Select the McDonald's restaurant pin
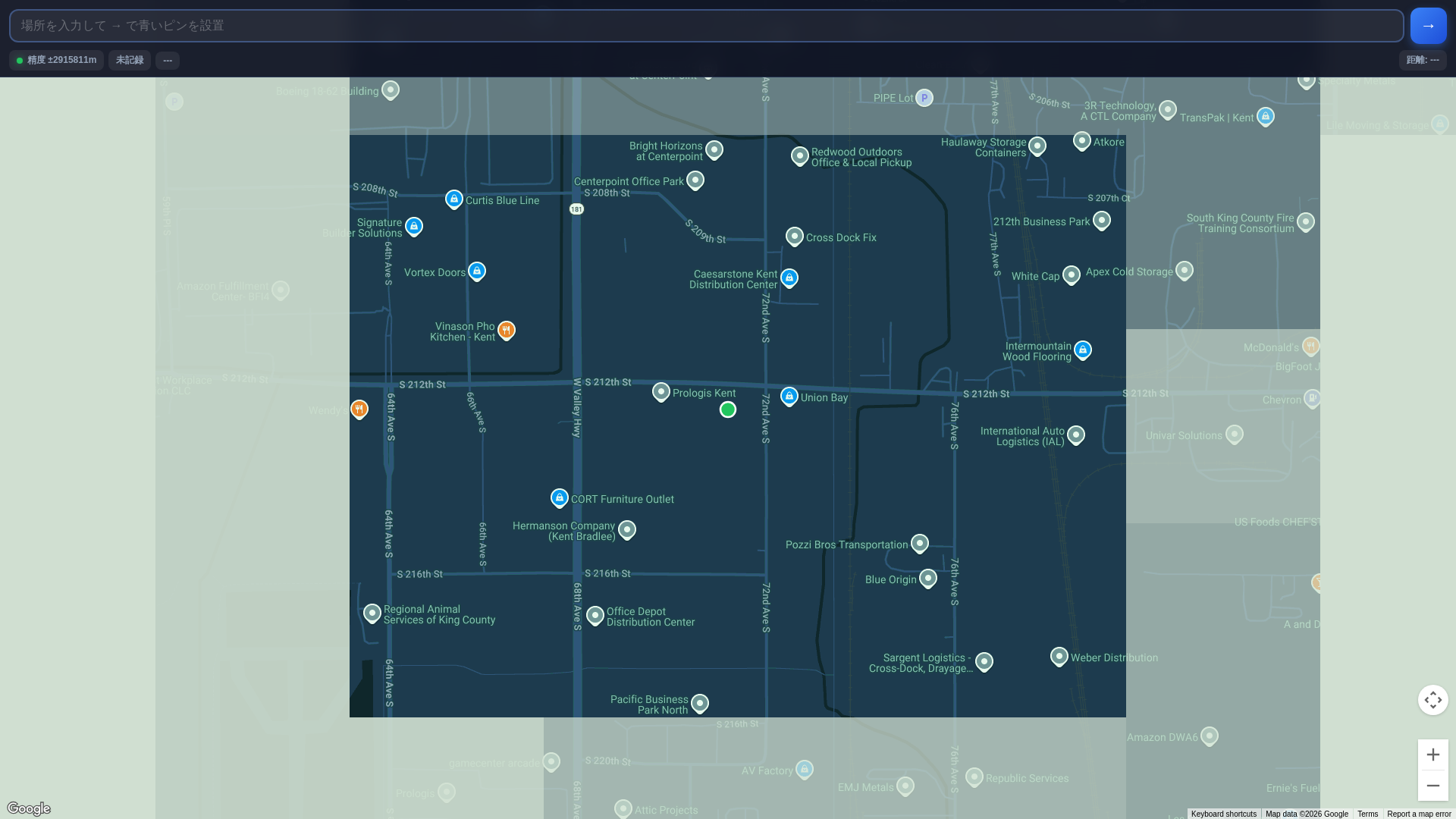This screenshot has height=819, width=1456. pyautogui.click(x=1310, y=346)
